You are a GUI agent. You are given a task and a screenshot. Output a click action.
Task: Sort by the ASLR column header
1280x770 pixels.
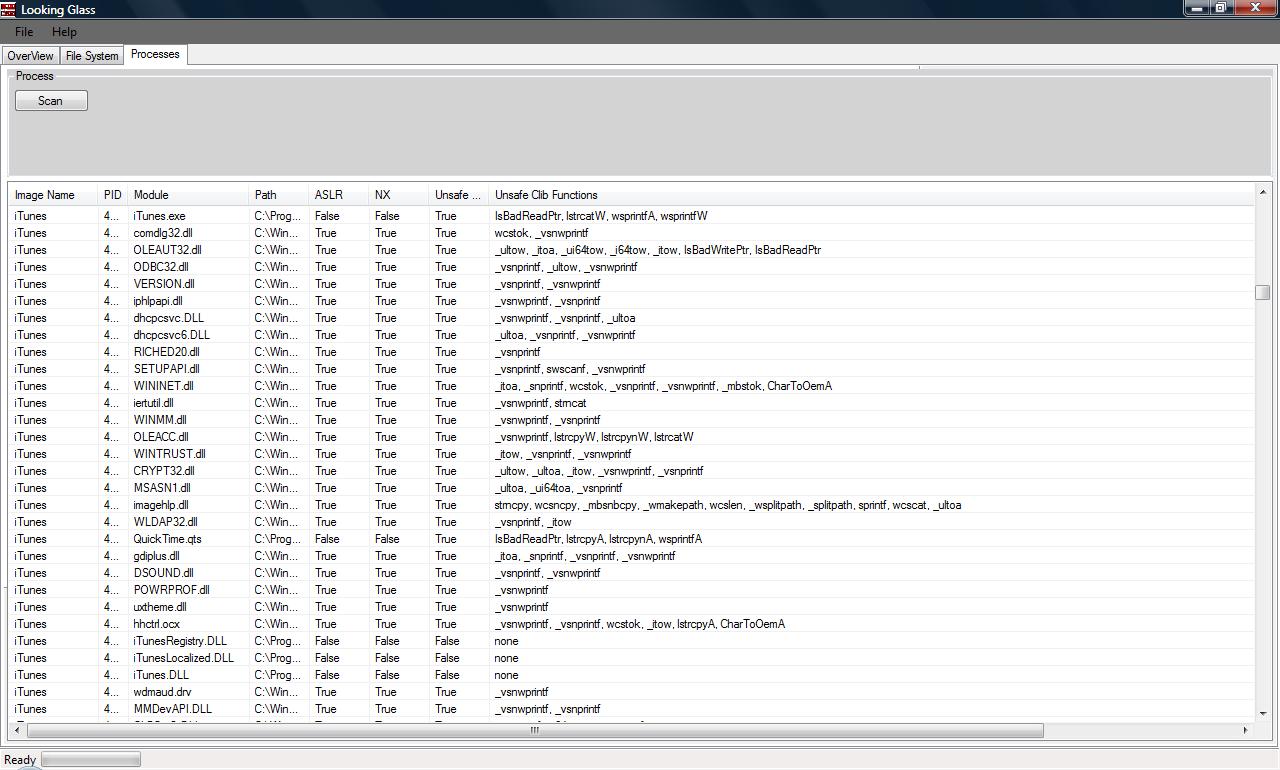(338, 195)
